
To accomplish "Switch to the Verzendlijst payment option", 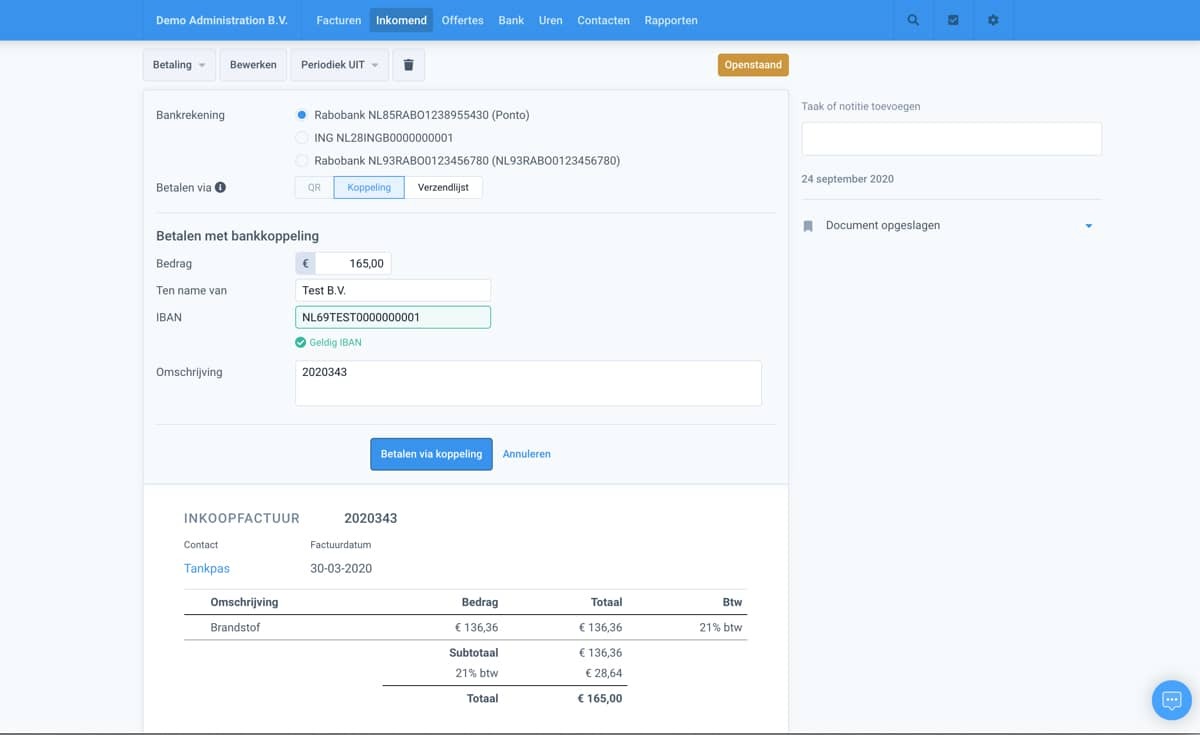I will tap(443, 187).
